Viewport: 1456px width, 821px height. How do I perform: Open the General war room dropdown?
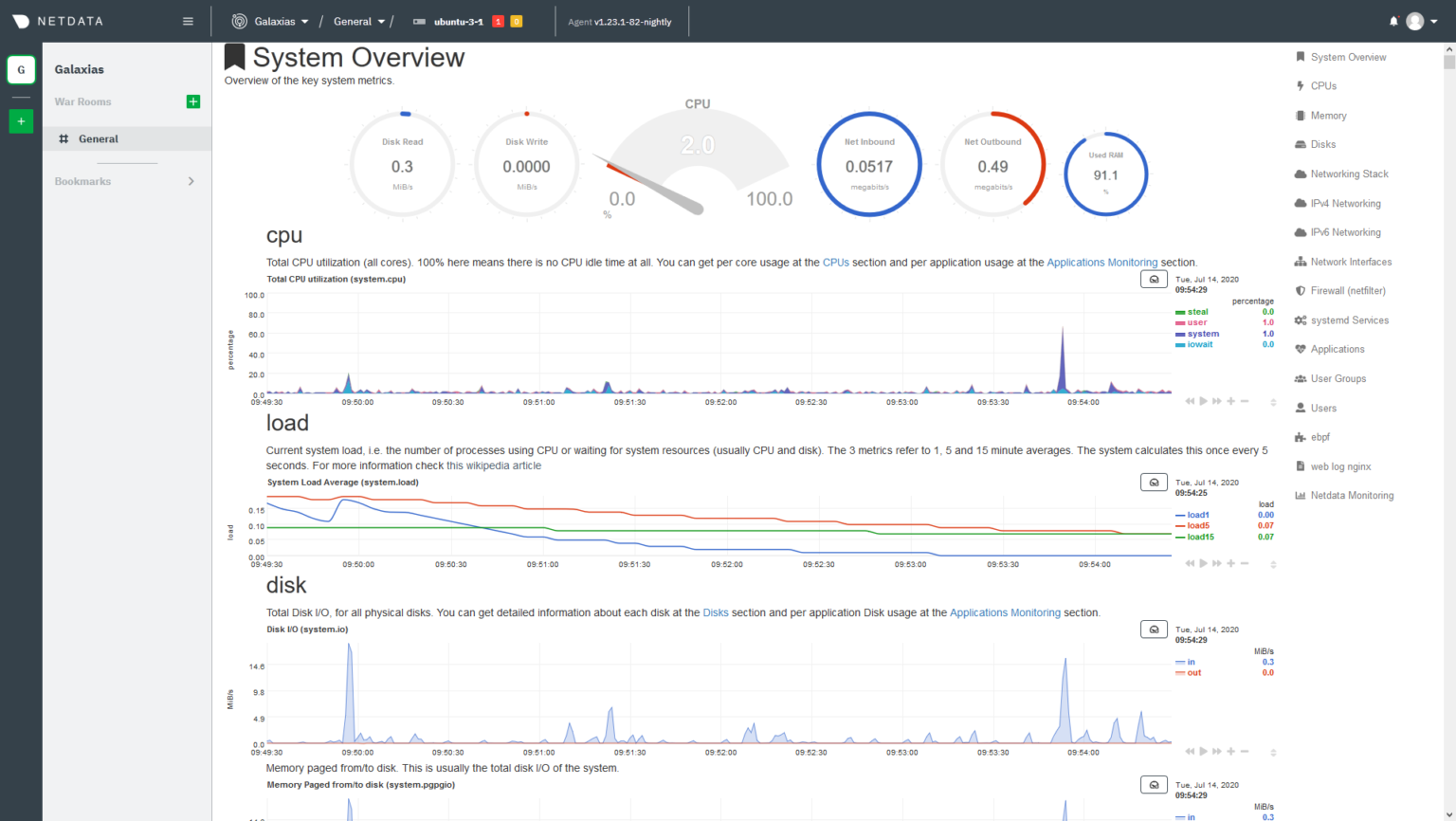(359, 20)
